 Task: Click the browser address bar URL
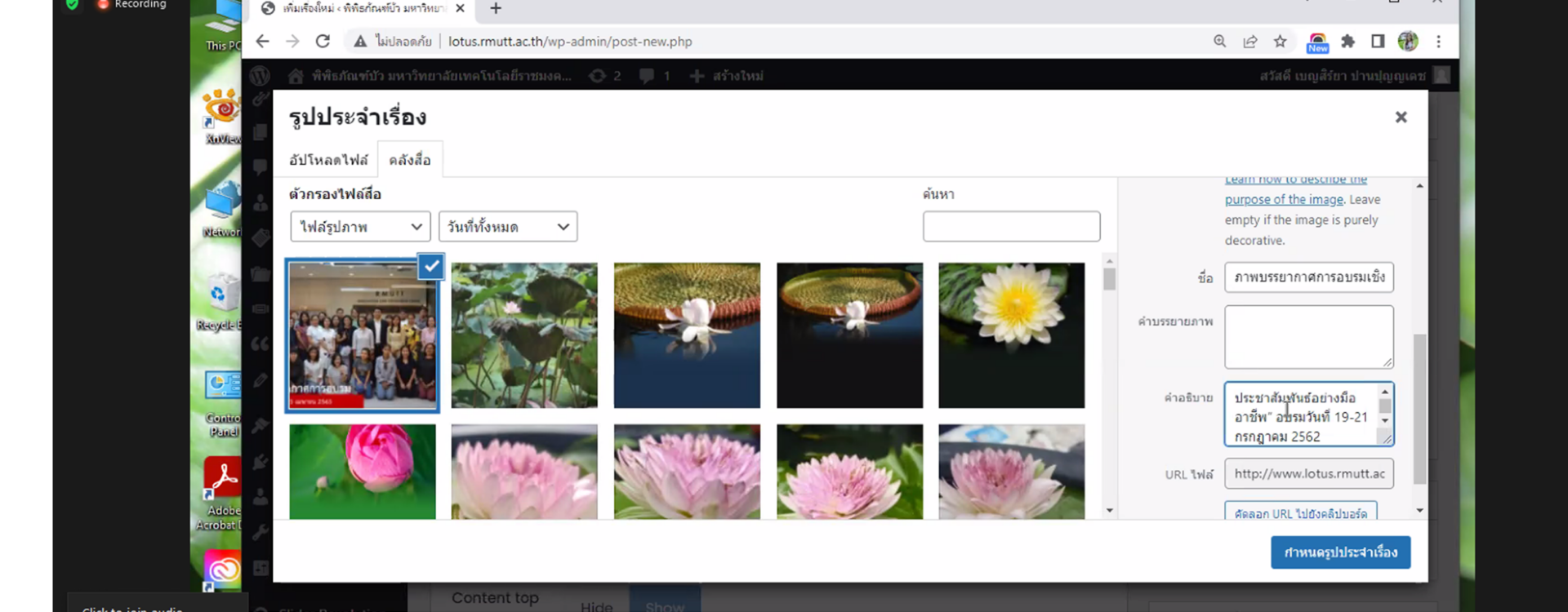pyautogui.click(x=570, y=42)
